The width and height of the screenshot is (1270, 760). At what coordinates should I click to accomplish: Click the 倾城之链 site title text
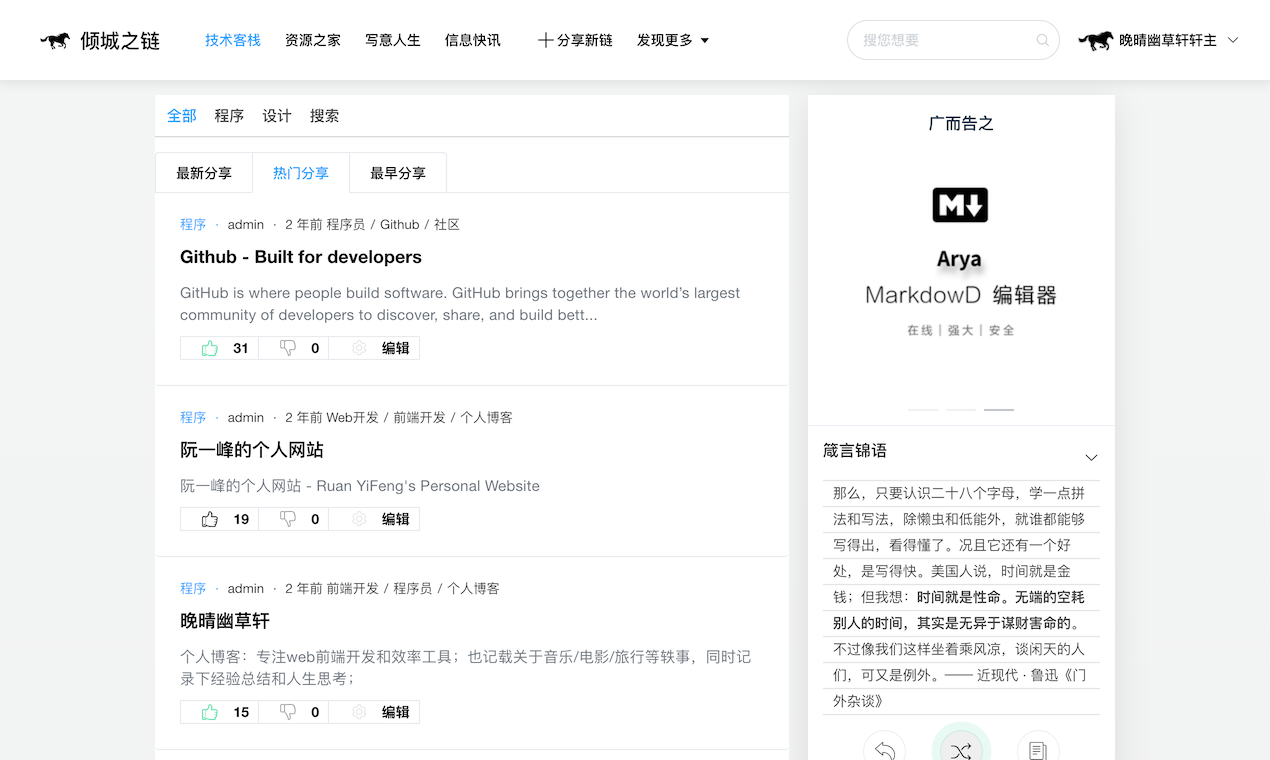click(120, 41)
